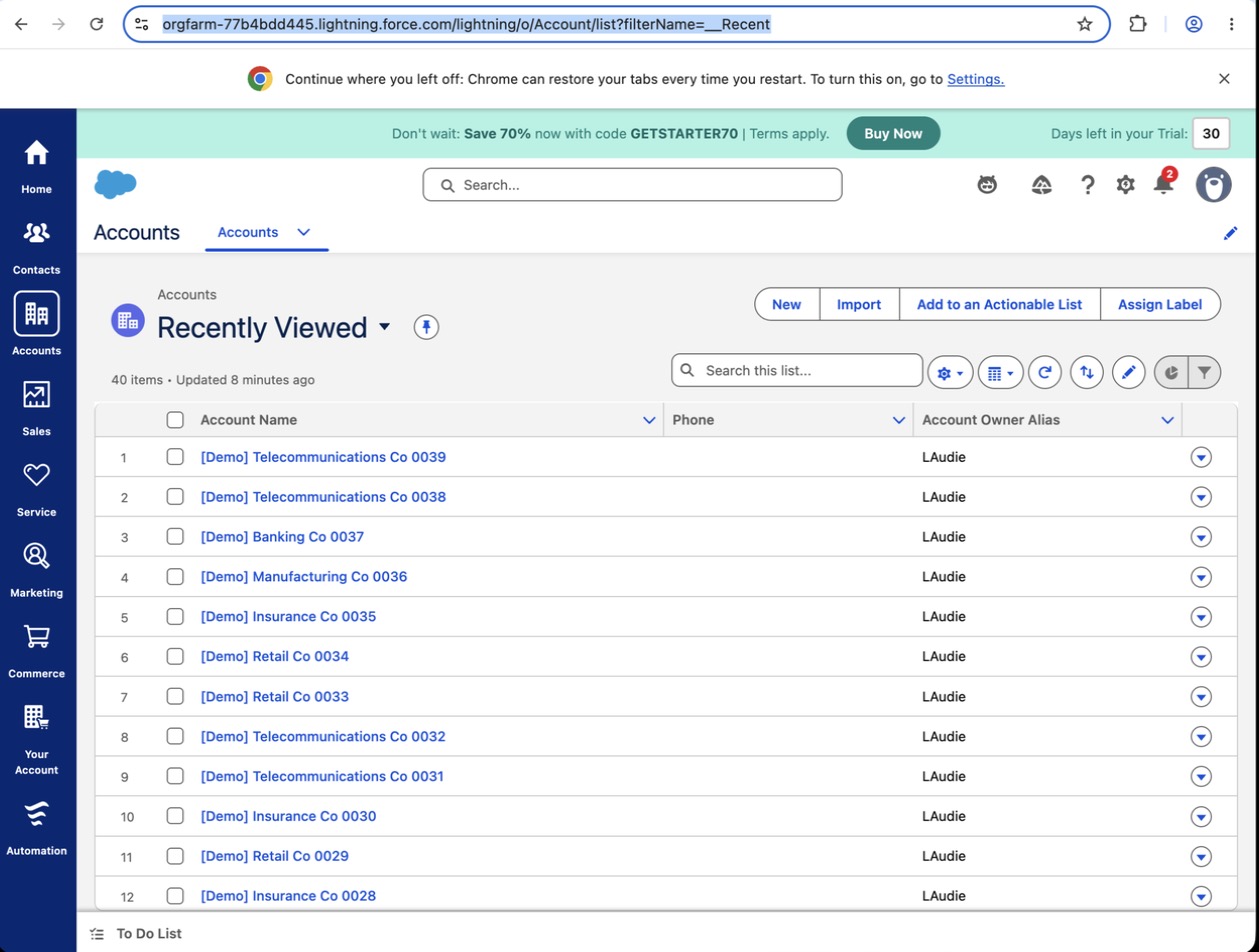This screenshot has height=952, width=1259.
Task: Click the global Search box
Action: [632, 184]
